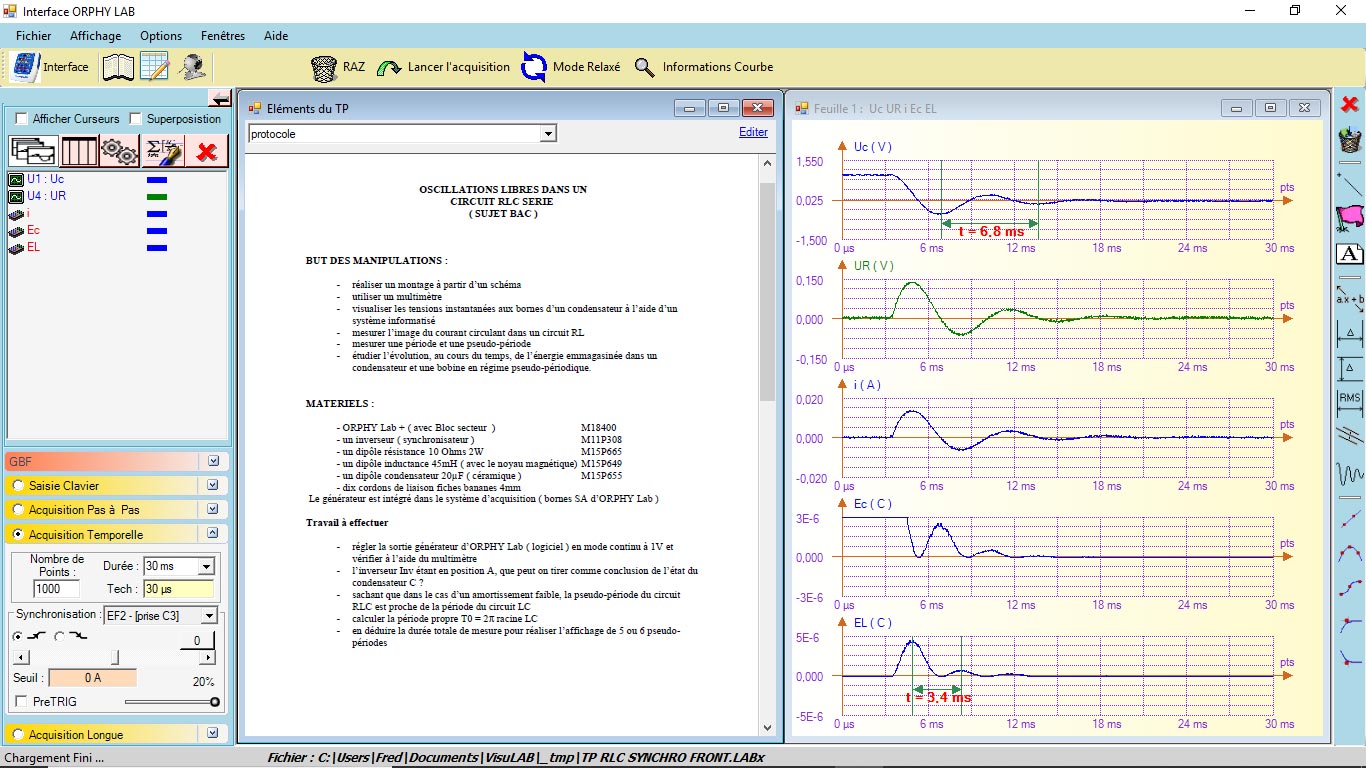Open the sigma formula editor icon
The width and height of the screenshot is (1366, 768).
164,151
